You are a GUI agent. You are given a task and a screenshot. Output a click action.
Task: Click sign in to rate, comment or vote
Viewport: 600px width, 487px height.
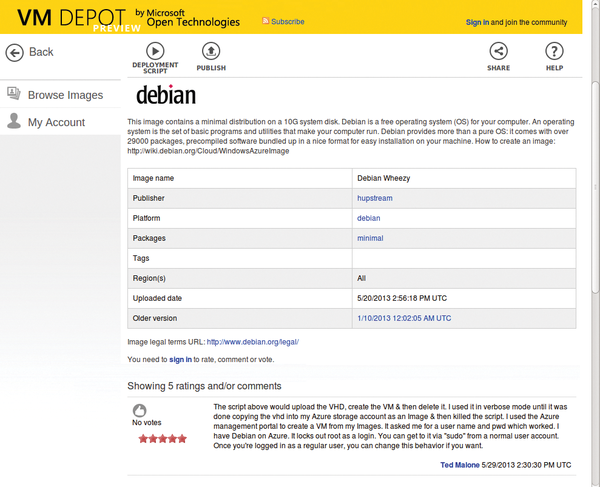point(180,360)
